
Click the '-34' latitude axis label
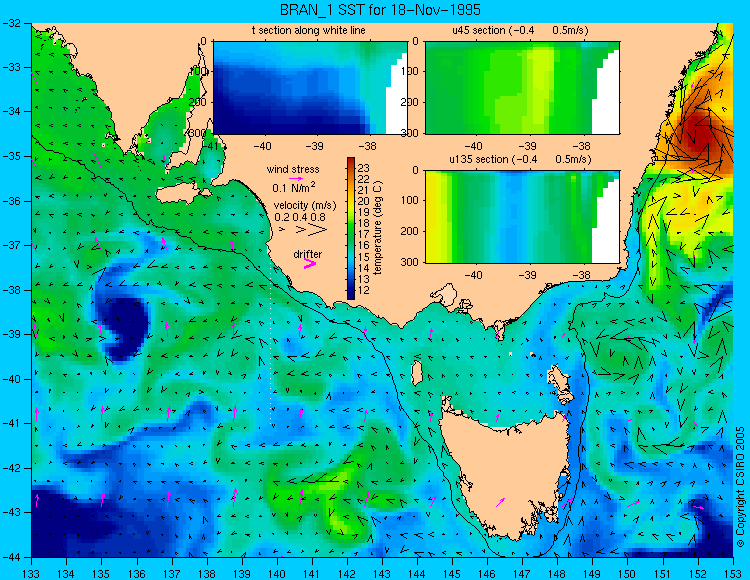point(11,111)
